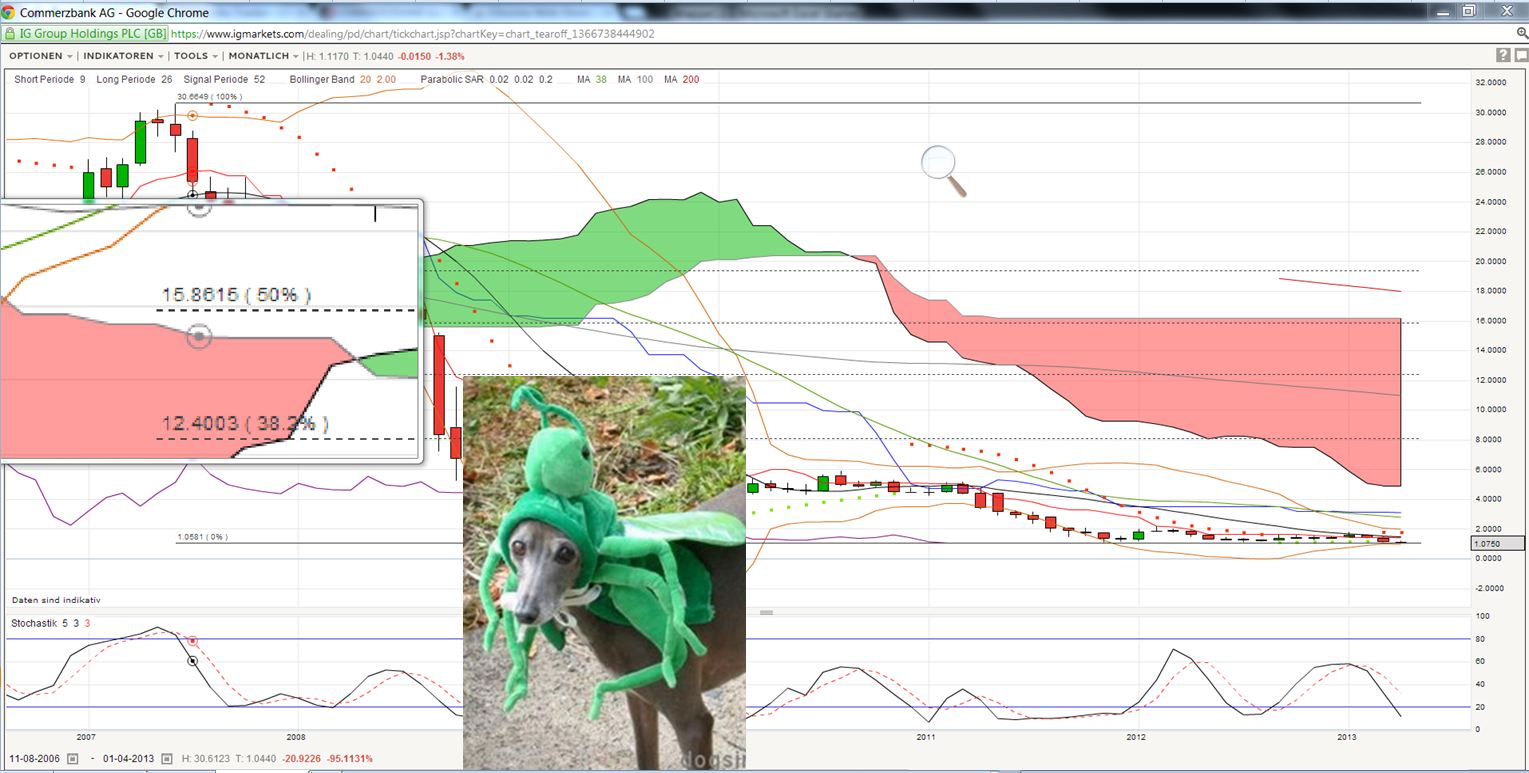
Task: Expand the TOOLS dropdown menu
Action: 195,56
